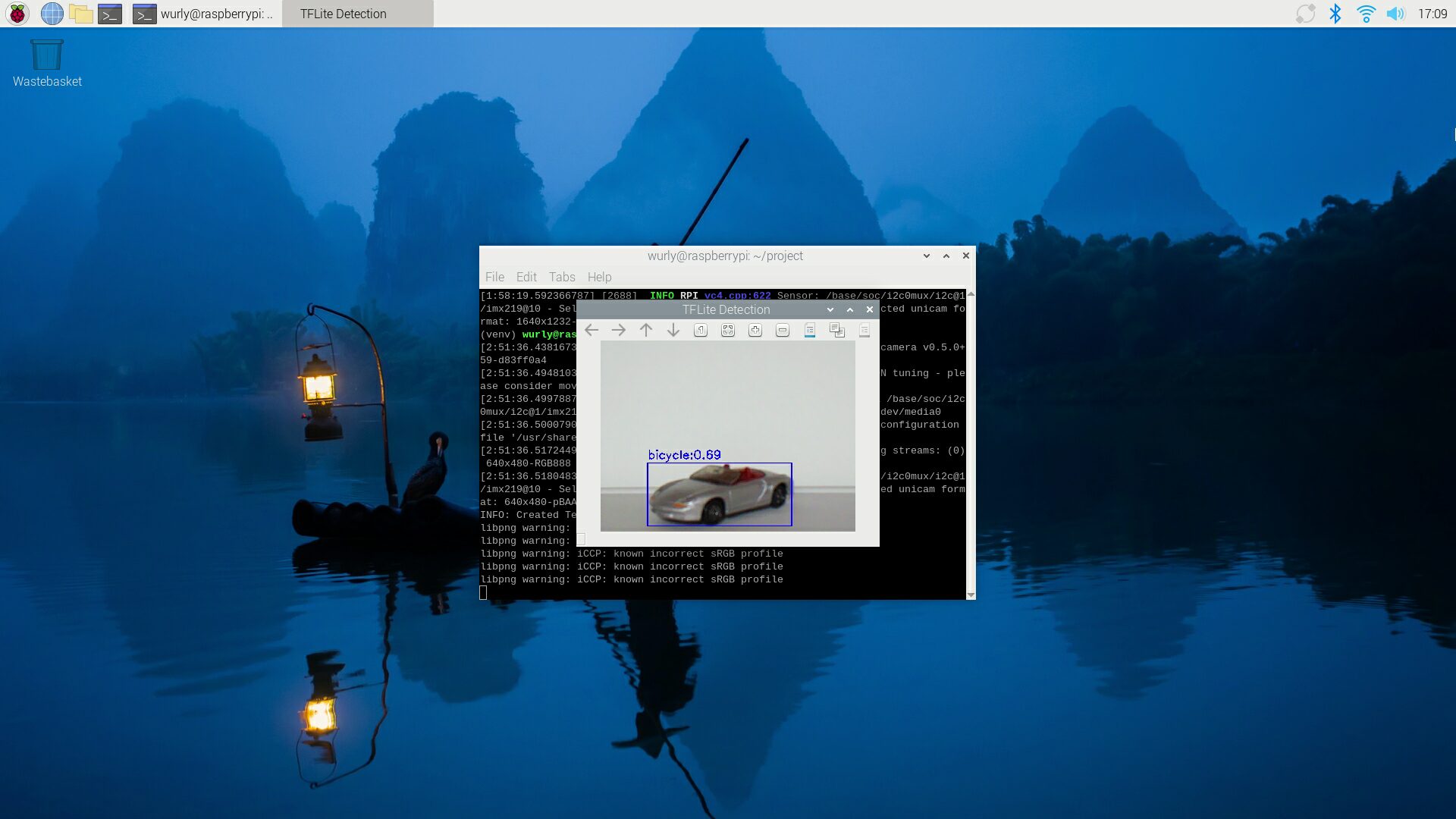This screenshot has height=819, width=1456.
Task: Open Tabs menu in terminal window
Action: coord(562,277)
